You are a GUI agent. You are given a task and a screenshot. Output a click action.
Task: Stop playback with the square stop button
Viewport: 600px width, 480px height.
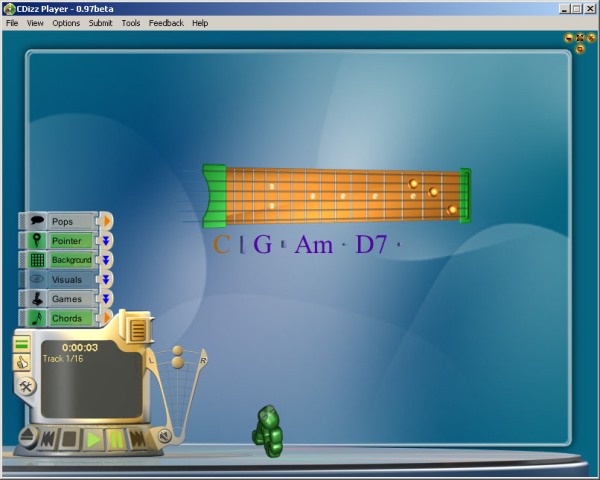pos(69,439)
